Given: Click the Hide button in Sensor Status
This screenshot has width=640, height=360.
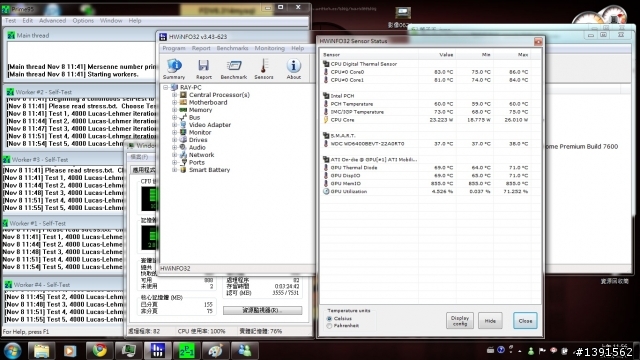Looking at the screenshot, I should pos(490,321).
